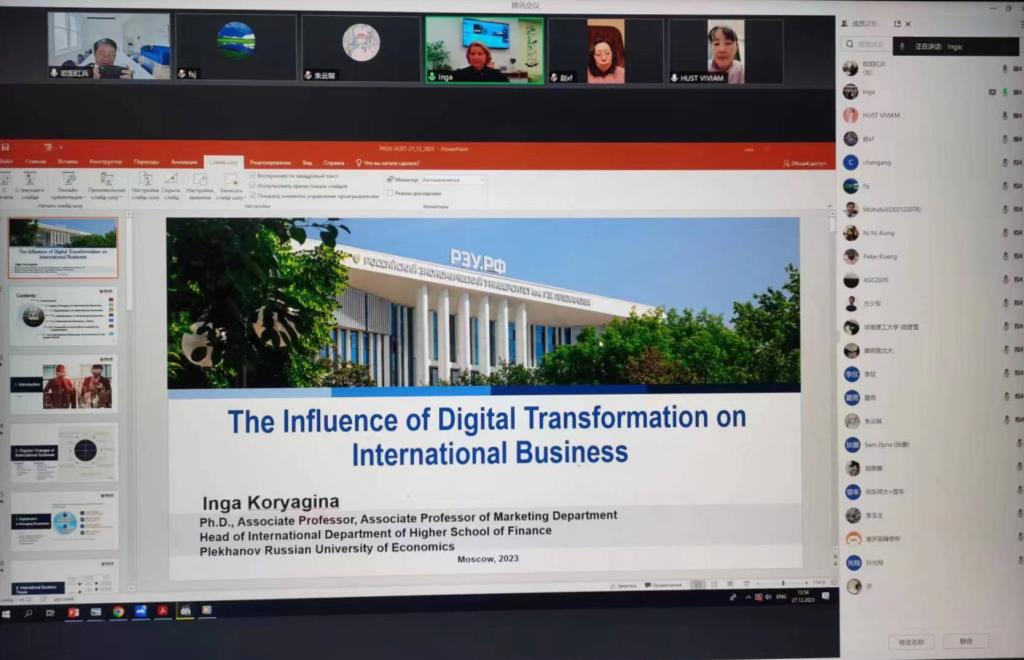Open the Monitor dropdown in the ribbon
The image size is (1024, 660).
pyautogui.click(x=452, y=180)
